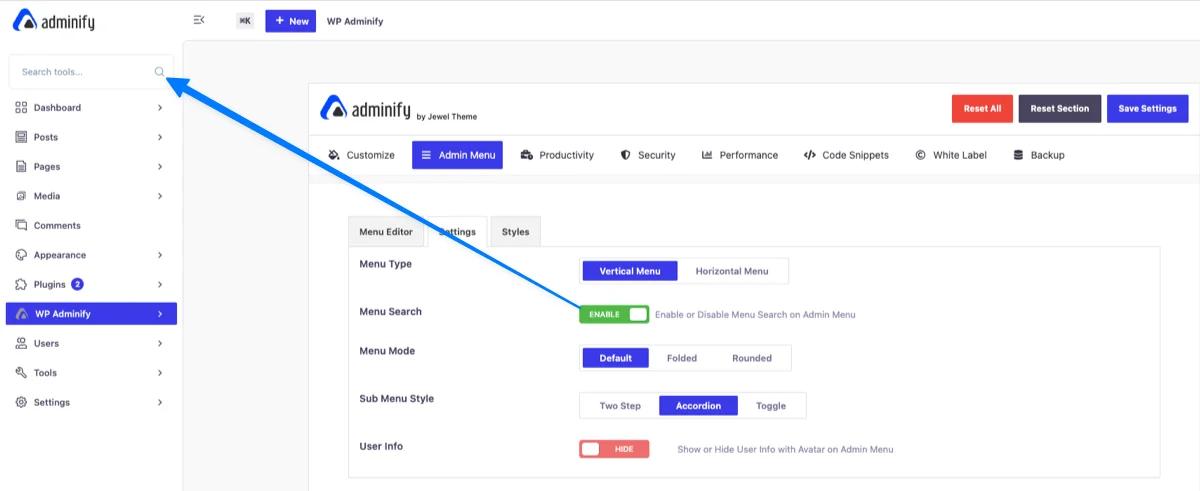Screen dimensions: 1200x491
Task: Open the WP Adminify link in the top bar
Action: [x=355, y=21]
